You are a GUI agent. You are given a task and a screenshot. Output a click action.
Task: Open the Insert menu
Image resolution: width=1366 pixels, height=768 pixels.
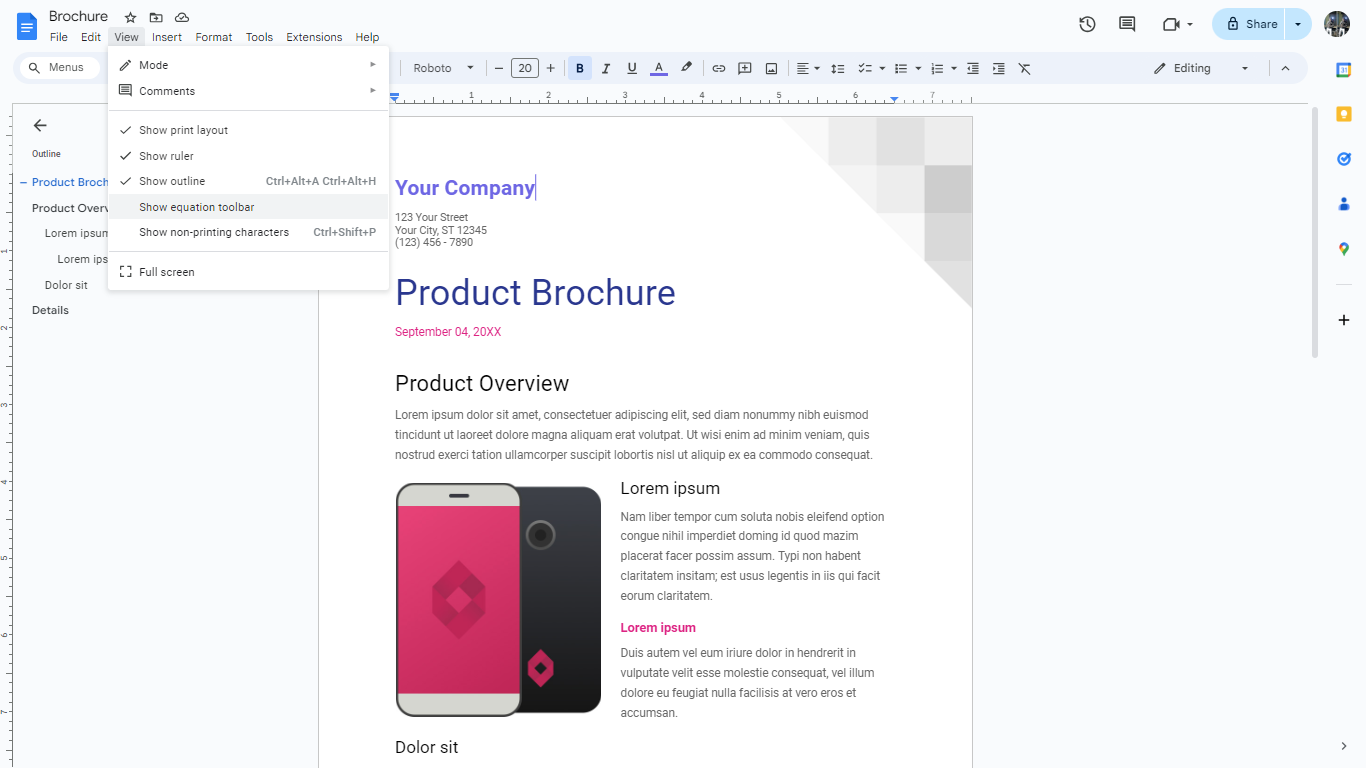click(x=167, y=37)
